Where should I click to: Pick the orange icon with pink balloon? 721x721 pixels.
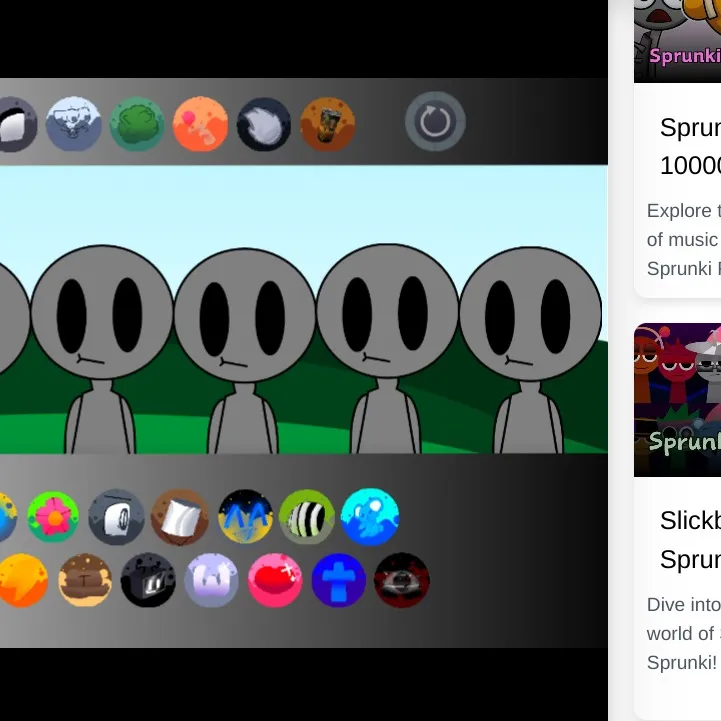point(200,124)
